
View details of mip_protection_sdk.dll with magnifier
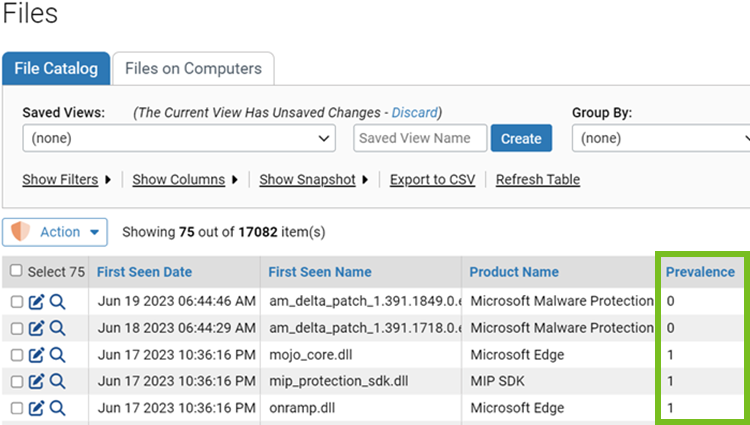(57, 381)
